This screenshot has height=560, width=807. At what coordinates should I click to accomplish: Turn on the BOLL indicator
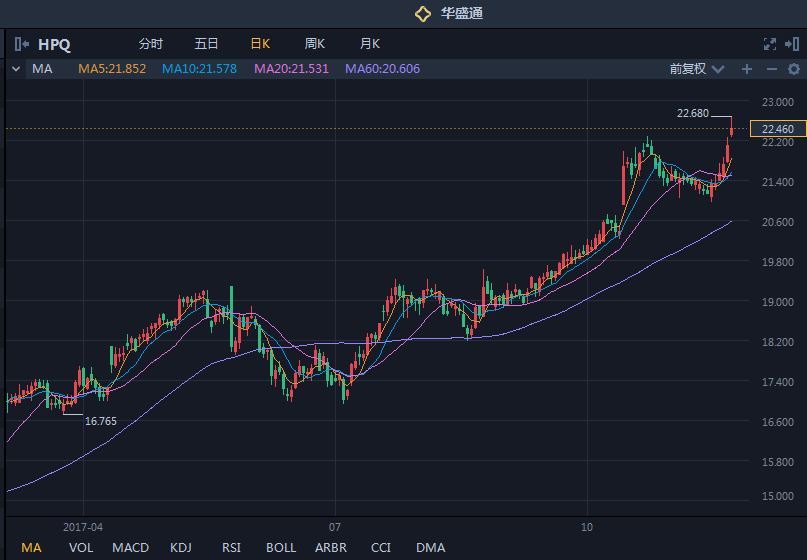(281, 547)
